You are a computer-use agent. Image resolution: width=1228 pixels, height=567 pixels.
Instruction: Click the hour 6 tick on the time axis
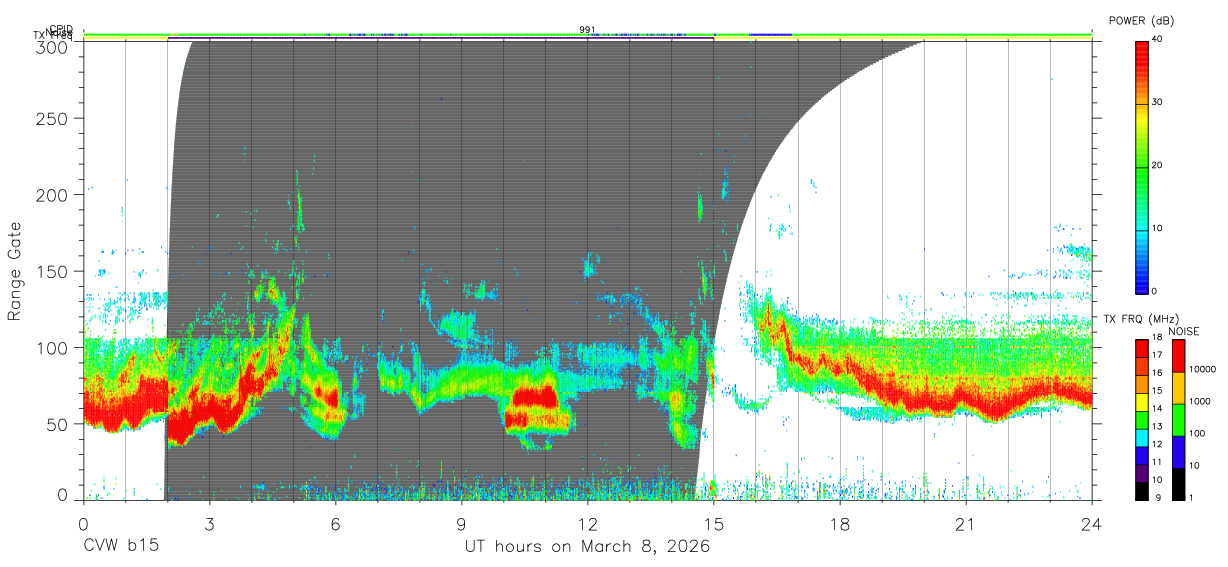tap(335, 524)
